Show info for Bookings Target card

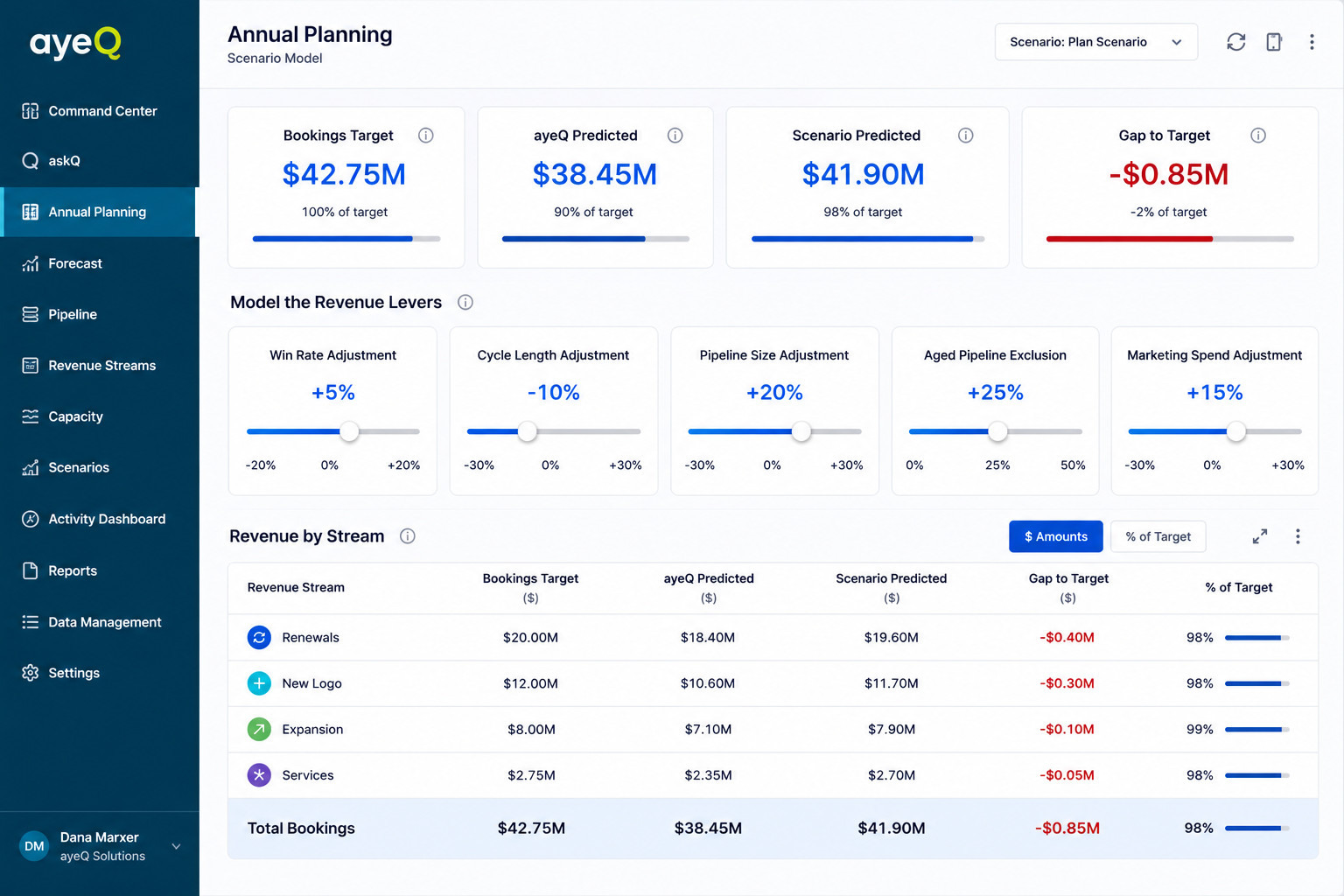(426, 136)
